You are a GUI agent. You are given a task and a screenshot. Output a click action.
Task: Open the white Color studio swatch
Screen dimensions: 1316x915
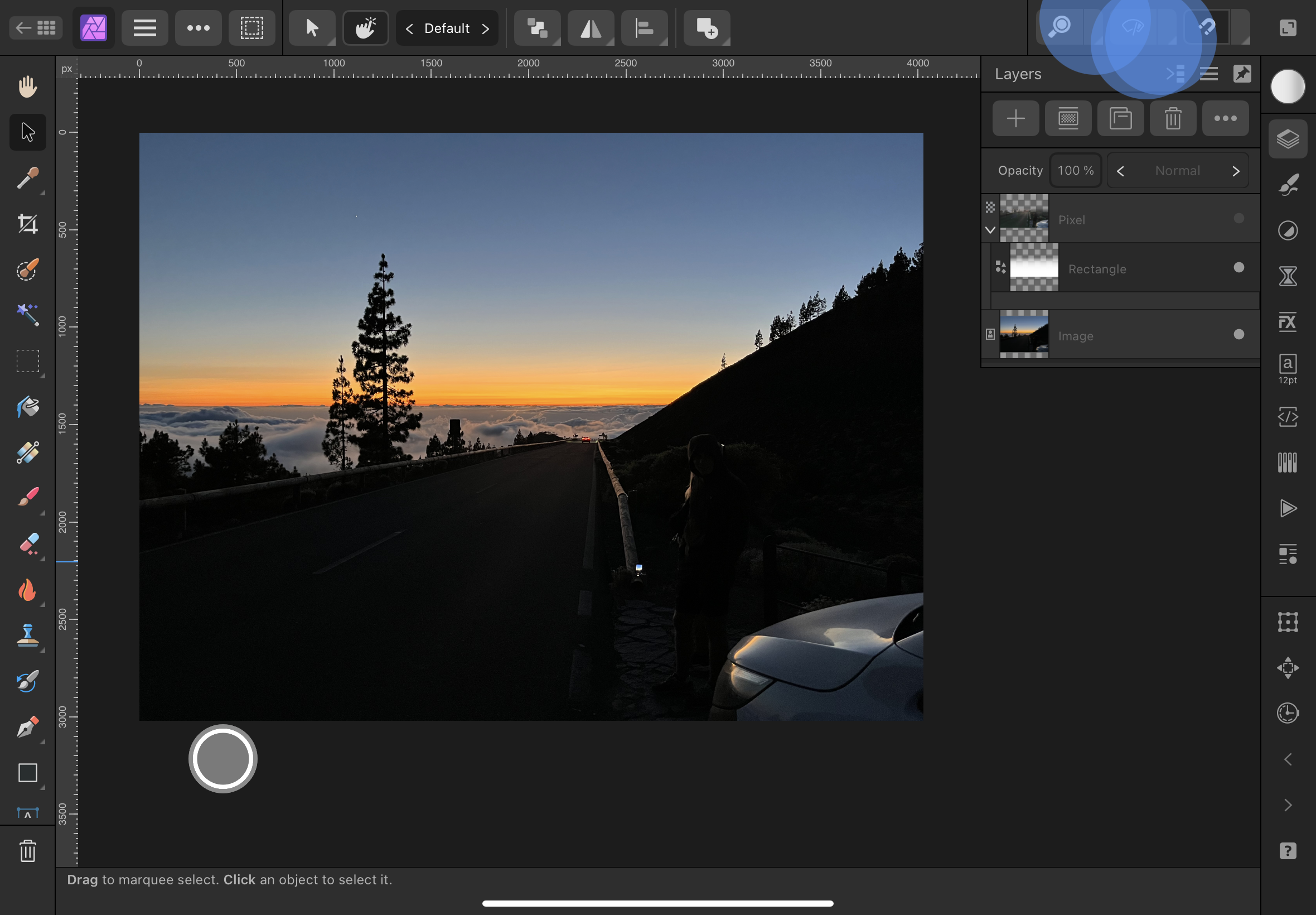point(1288,86)
